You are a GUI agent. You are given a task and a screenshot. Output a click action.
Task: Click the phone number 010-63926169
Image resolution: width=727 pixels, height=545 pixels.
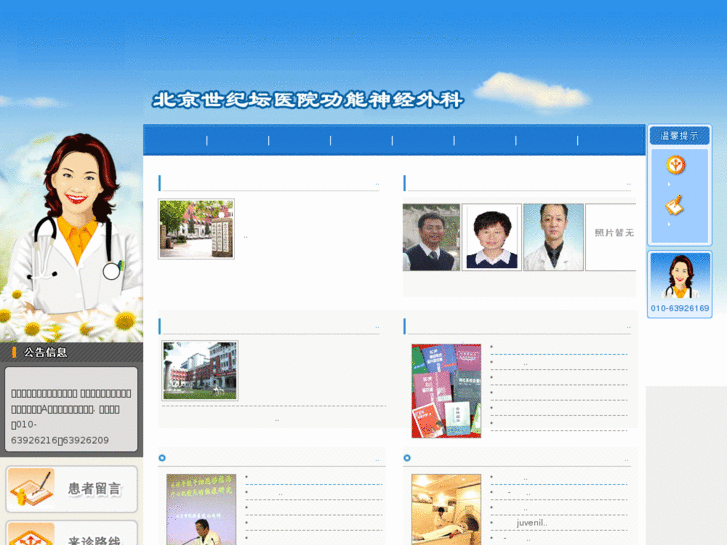coord(680,308)
